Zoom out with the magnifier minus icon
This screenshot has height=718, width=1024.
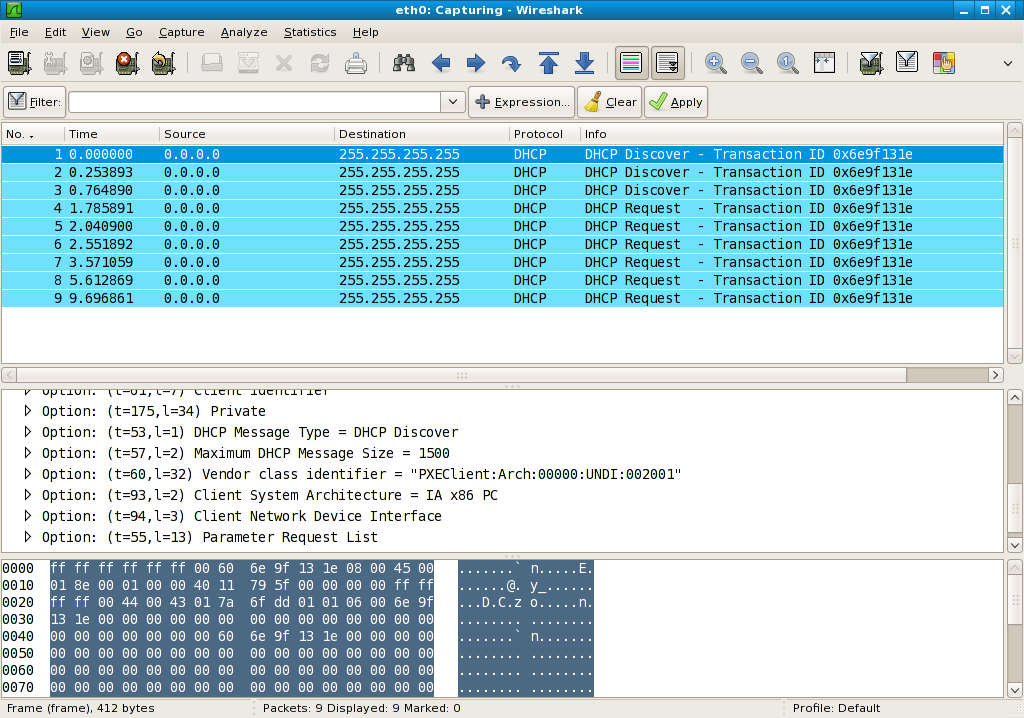[x=752, y=63]
